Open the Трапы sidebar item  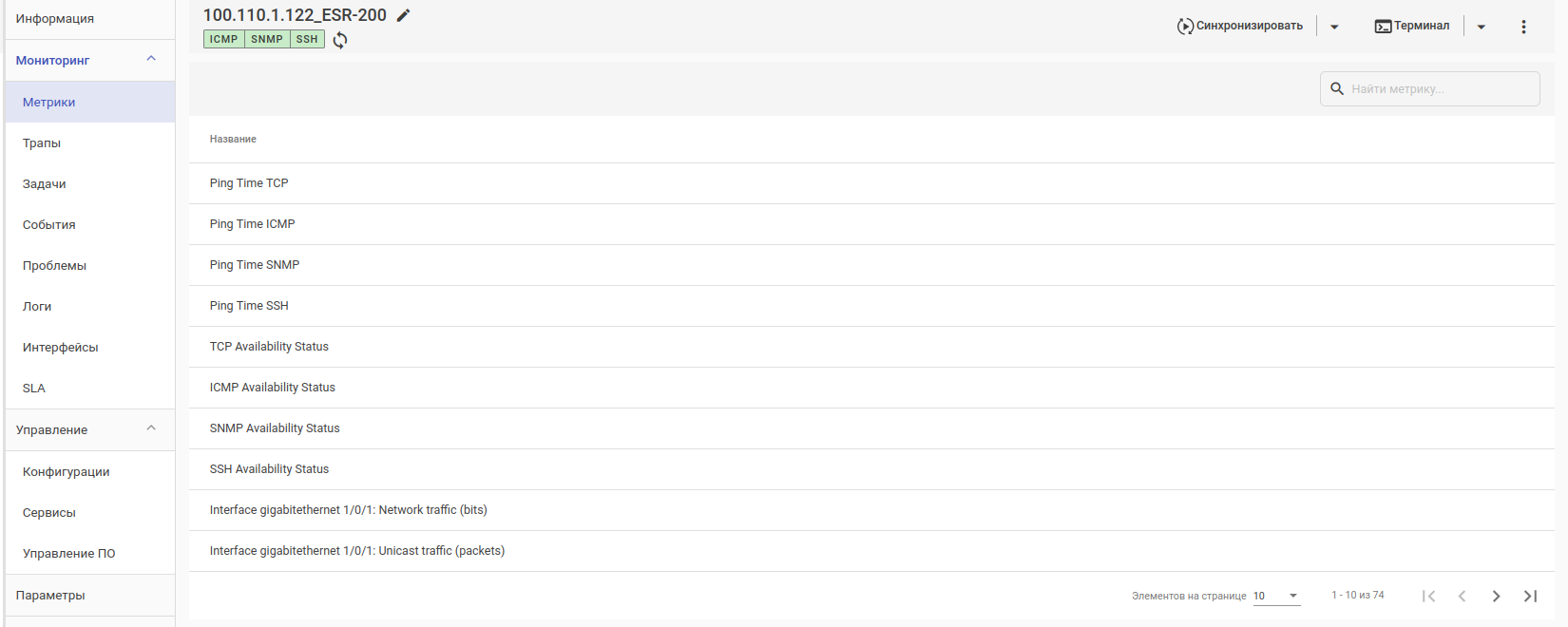[42, 143]
